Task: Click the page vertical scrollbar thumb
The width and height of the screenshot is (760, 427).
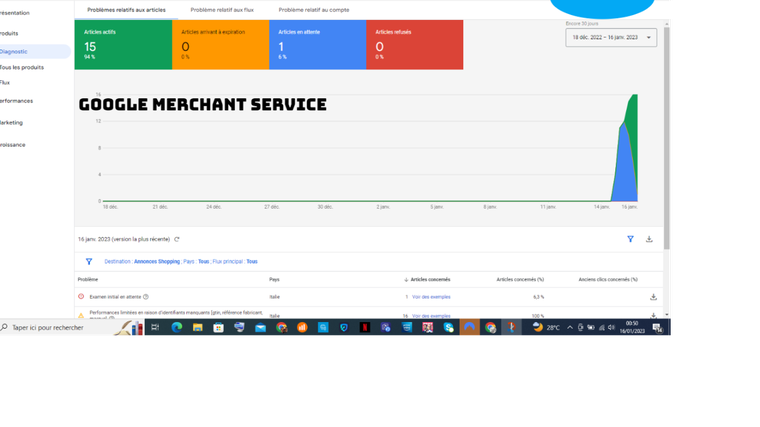Action: [666, 138]
